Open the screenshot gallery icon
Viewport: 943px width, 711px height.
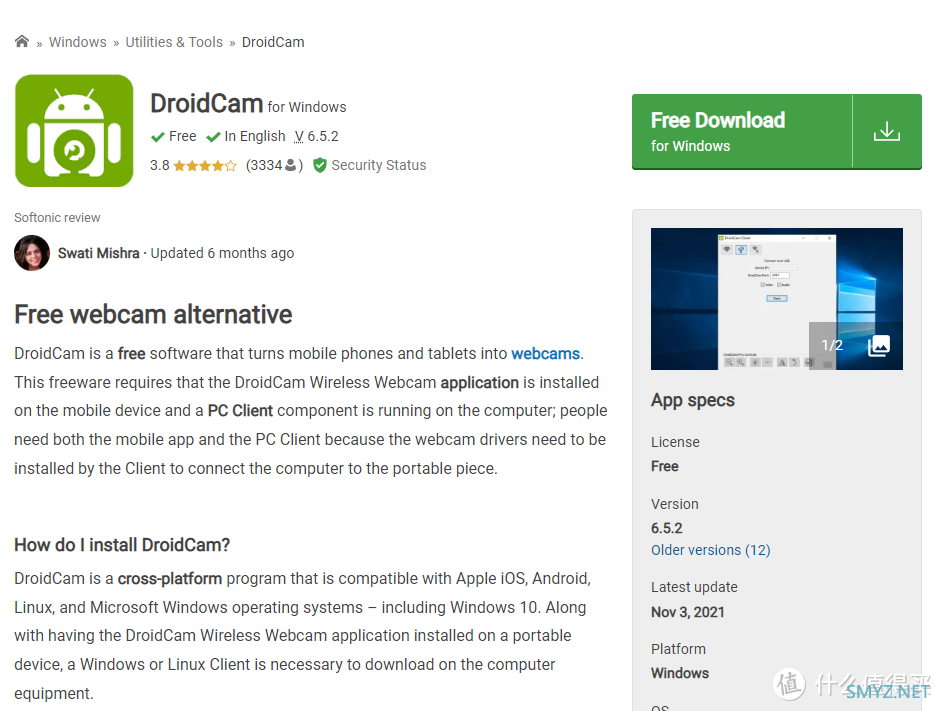coord(879,345)
